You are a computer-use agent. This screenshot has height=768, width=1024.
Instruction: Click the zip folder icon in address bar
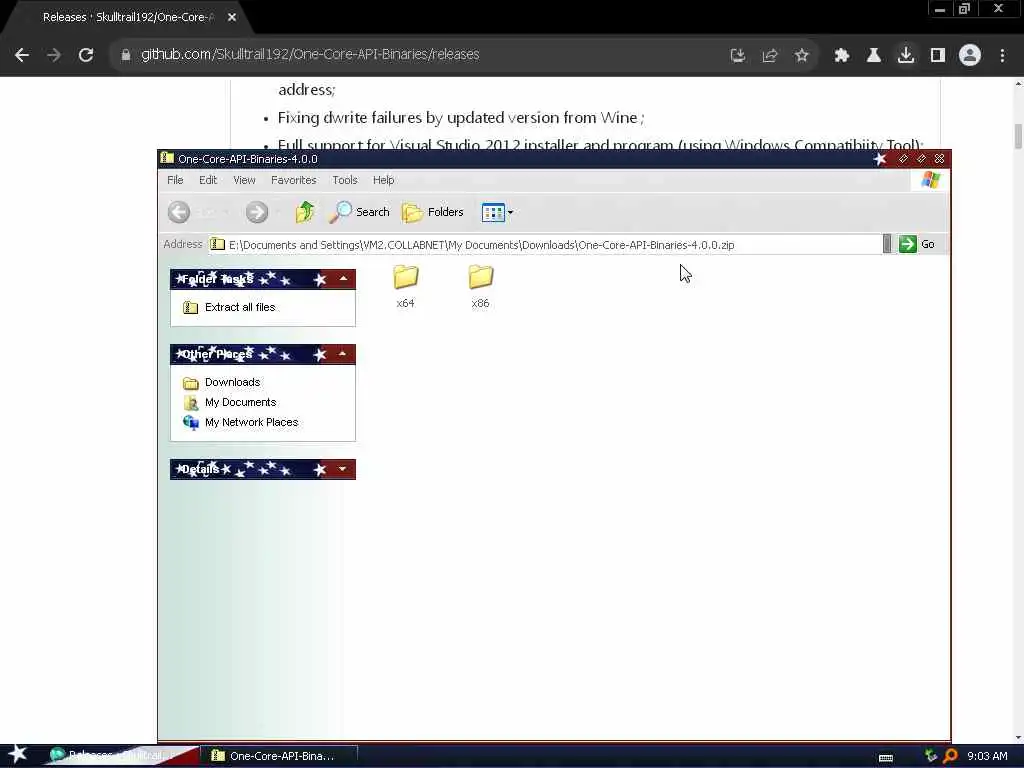[x=217, y=244]
